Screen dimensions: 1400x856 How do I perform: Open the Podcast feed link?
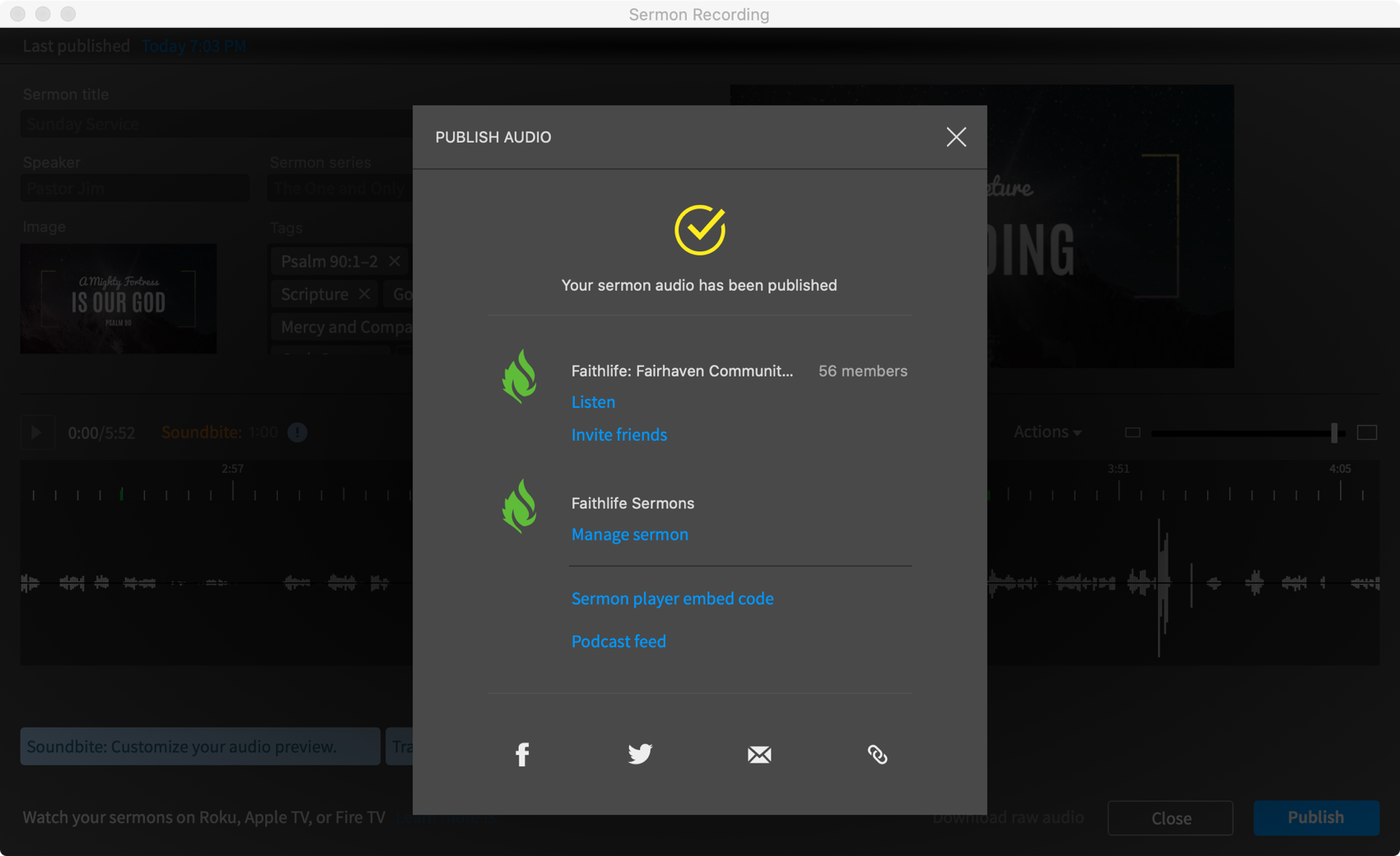pos(618,642)
